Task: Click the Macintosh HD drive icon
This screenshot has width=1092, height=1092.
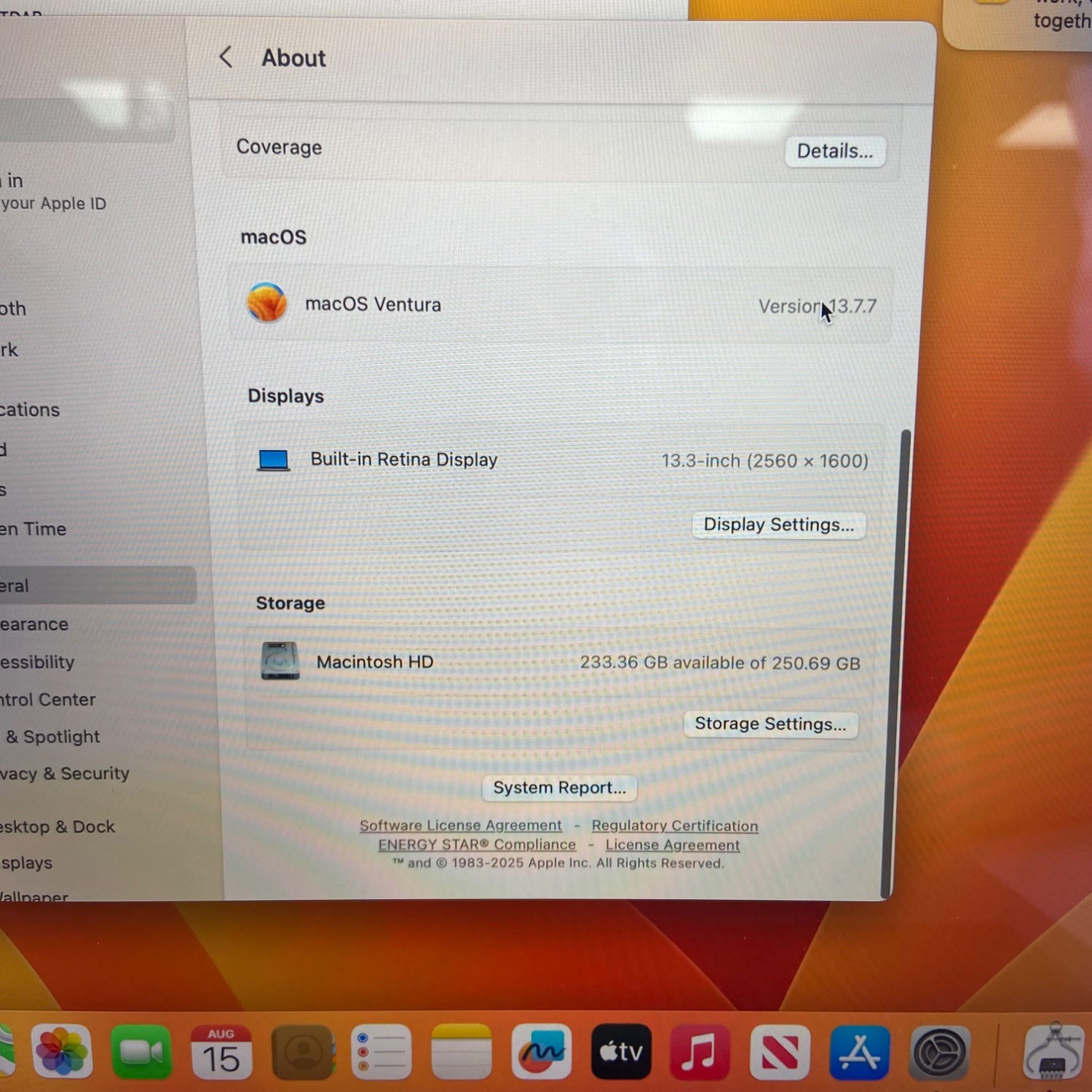Action: 280,661
